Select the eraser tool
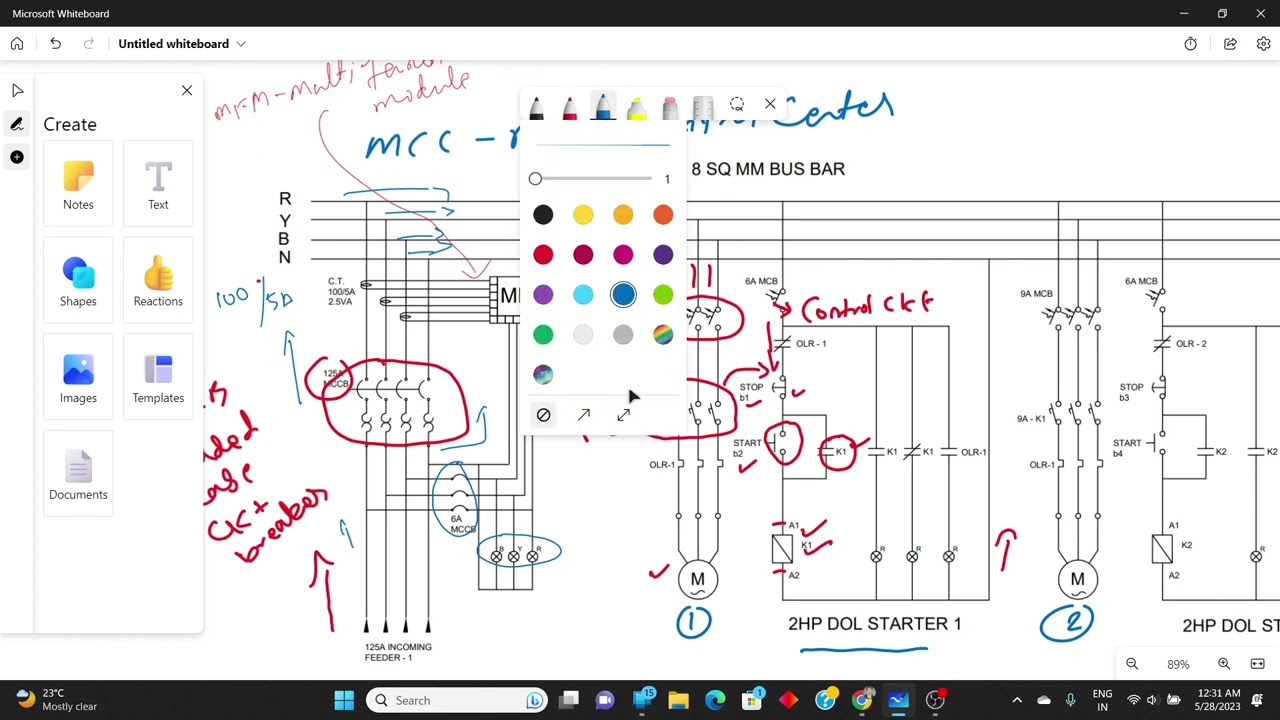Viewport: 1280px width, 720px height. tap(670, 107)
